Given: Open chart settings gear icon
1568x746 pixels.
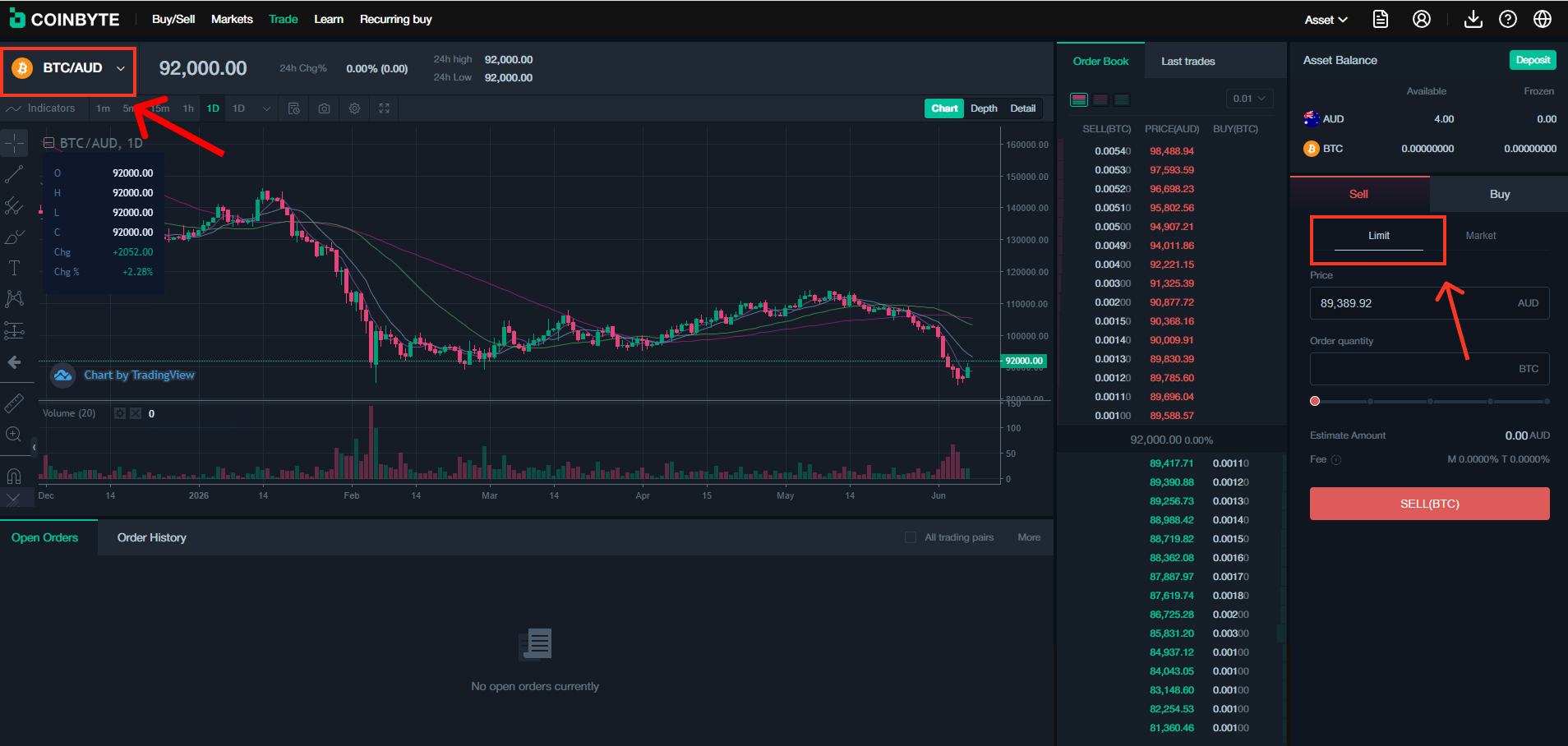Looking at the screenshot, I should [354, 108].
